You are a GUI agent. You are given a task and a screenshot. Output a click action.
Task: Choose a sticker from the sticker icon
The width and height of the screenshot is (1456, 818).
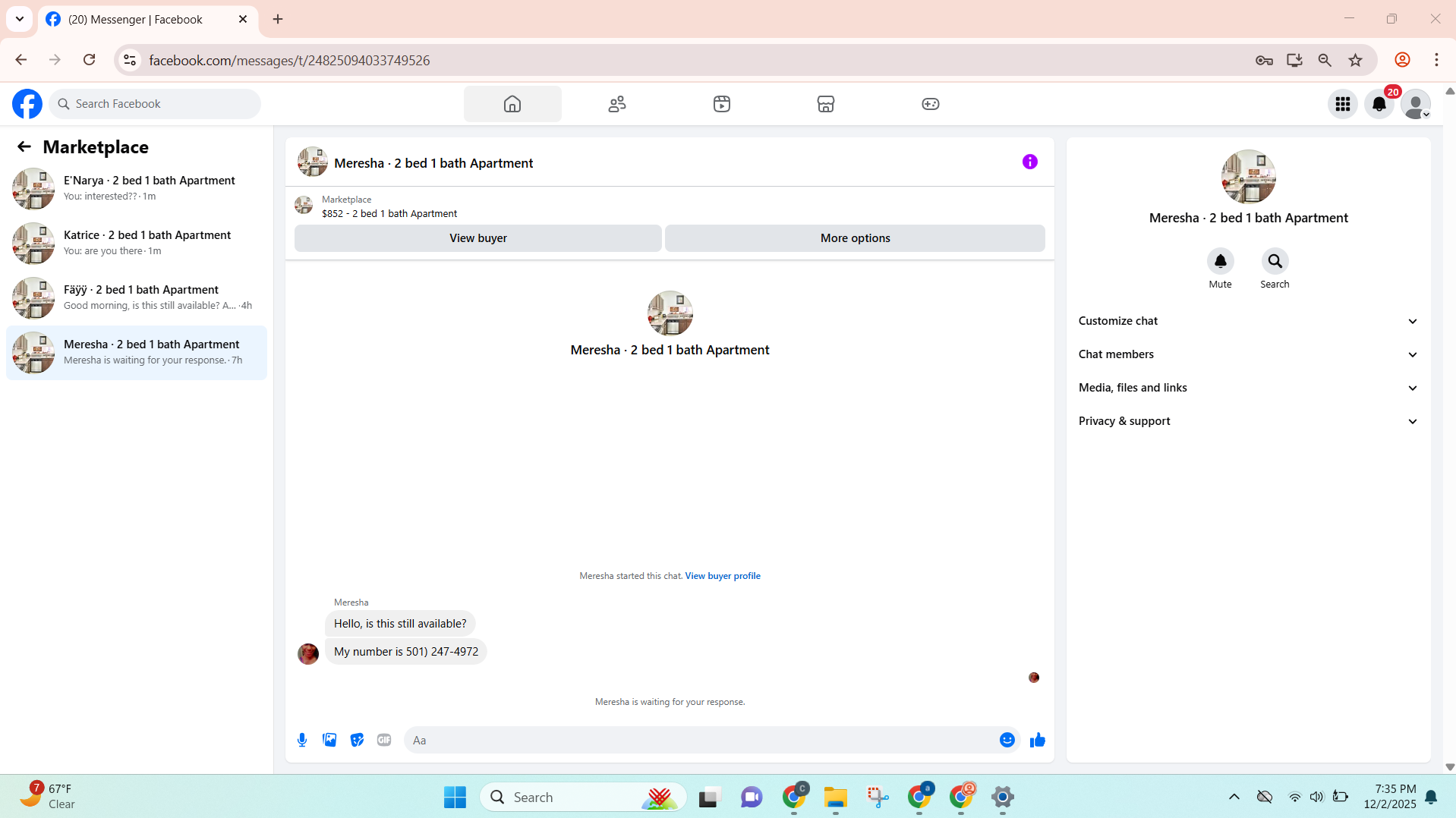357,740
